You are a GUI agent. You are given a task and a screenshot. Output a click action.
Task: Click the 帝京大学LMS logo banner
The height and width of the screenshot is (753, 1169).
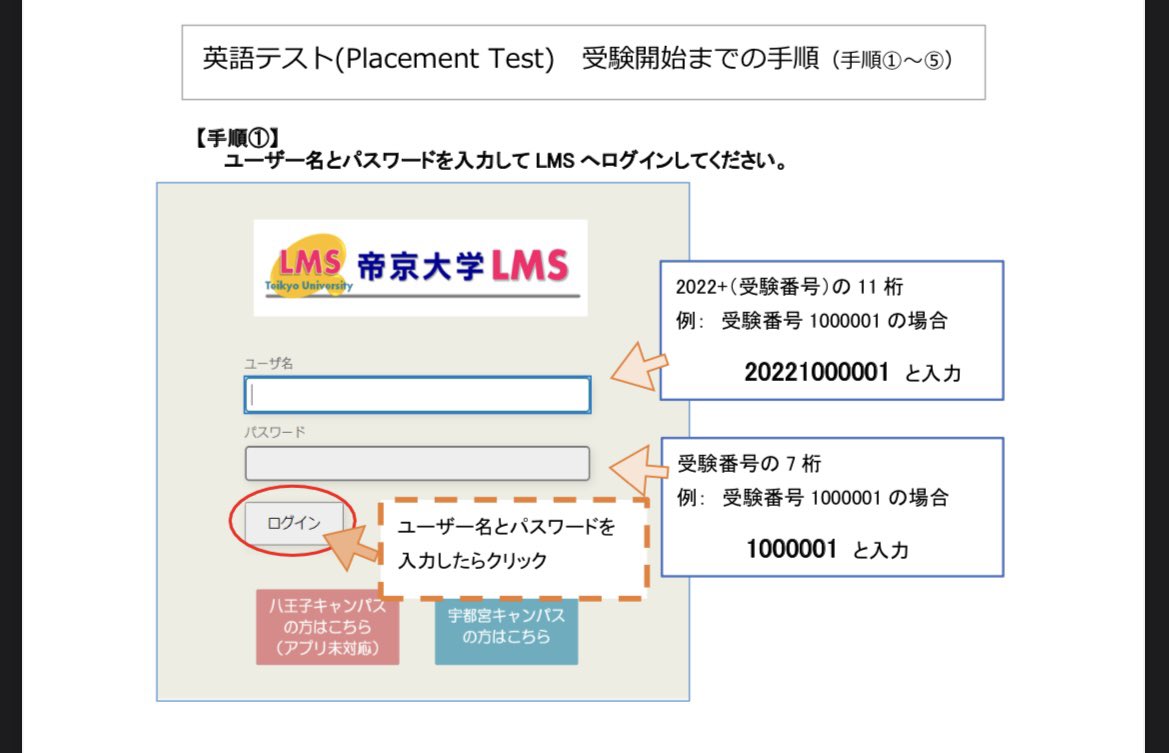tap(420, 268)
